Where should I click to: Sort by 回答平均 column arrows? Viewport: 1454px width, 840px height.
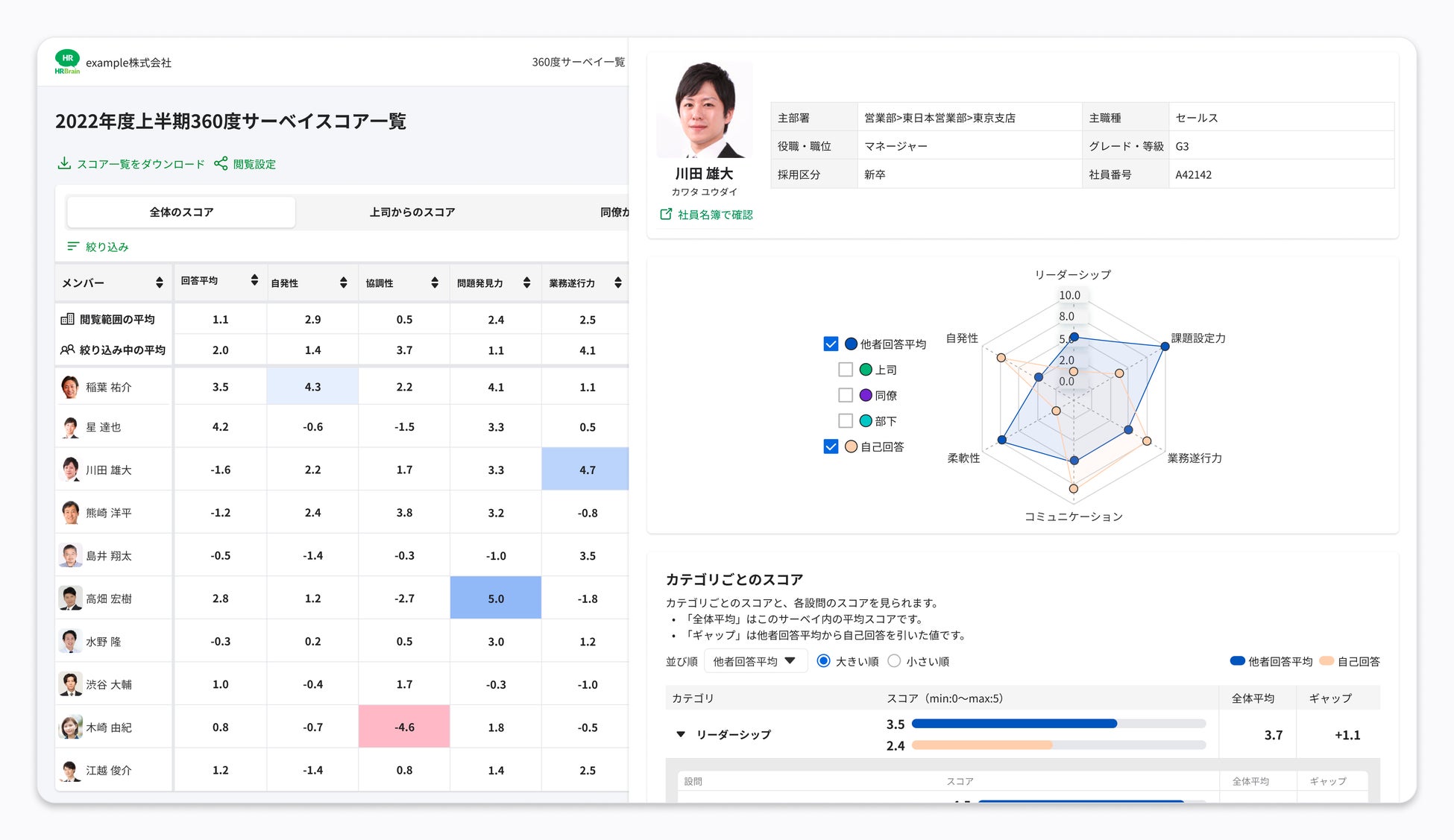[x=254, y=280]
